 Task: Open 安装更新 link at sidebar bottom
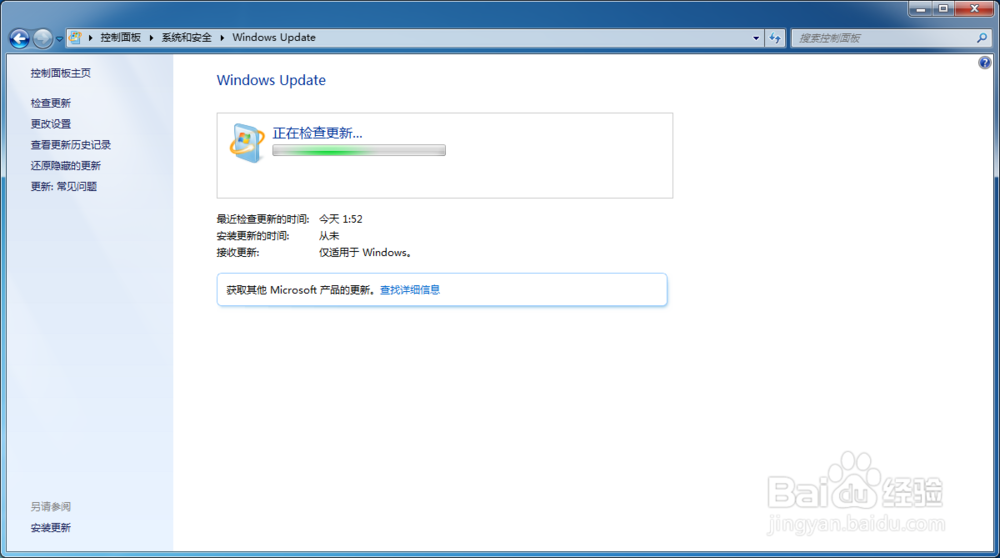coord(50,528)
